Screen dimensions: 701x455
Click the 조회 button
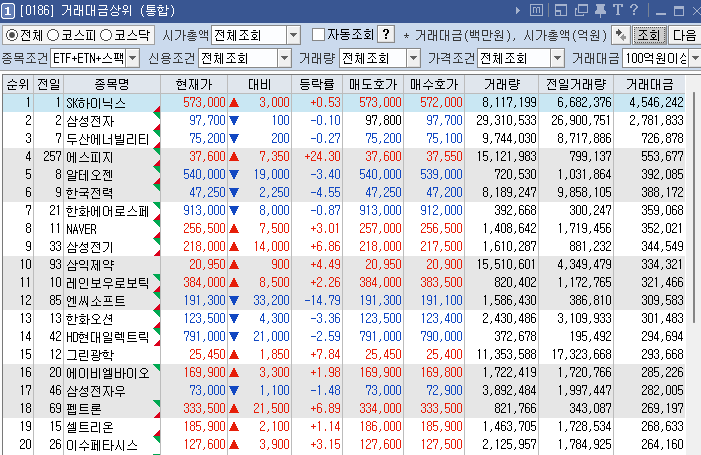click(x=649, y=35)
